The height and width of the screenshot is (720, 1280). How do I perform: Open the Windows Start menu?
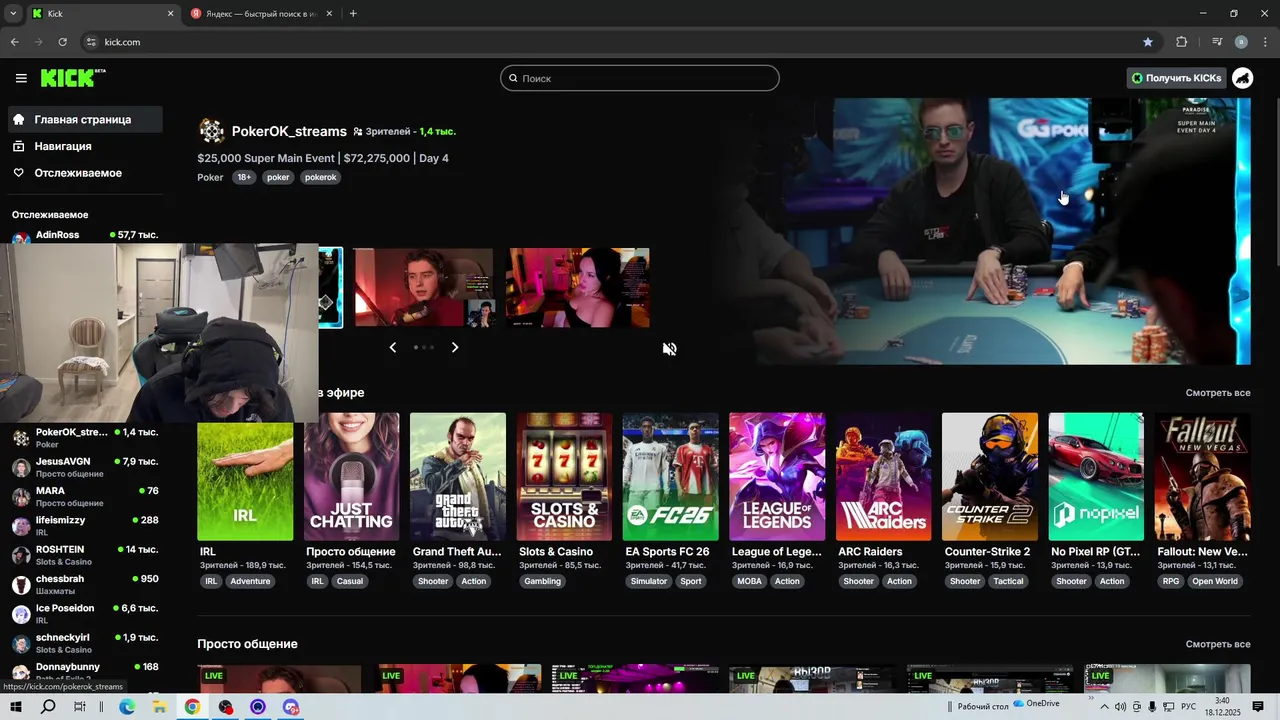pos(16,707)
